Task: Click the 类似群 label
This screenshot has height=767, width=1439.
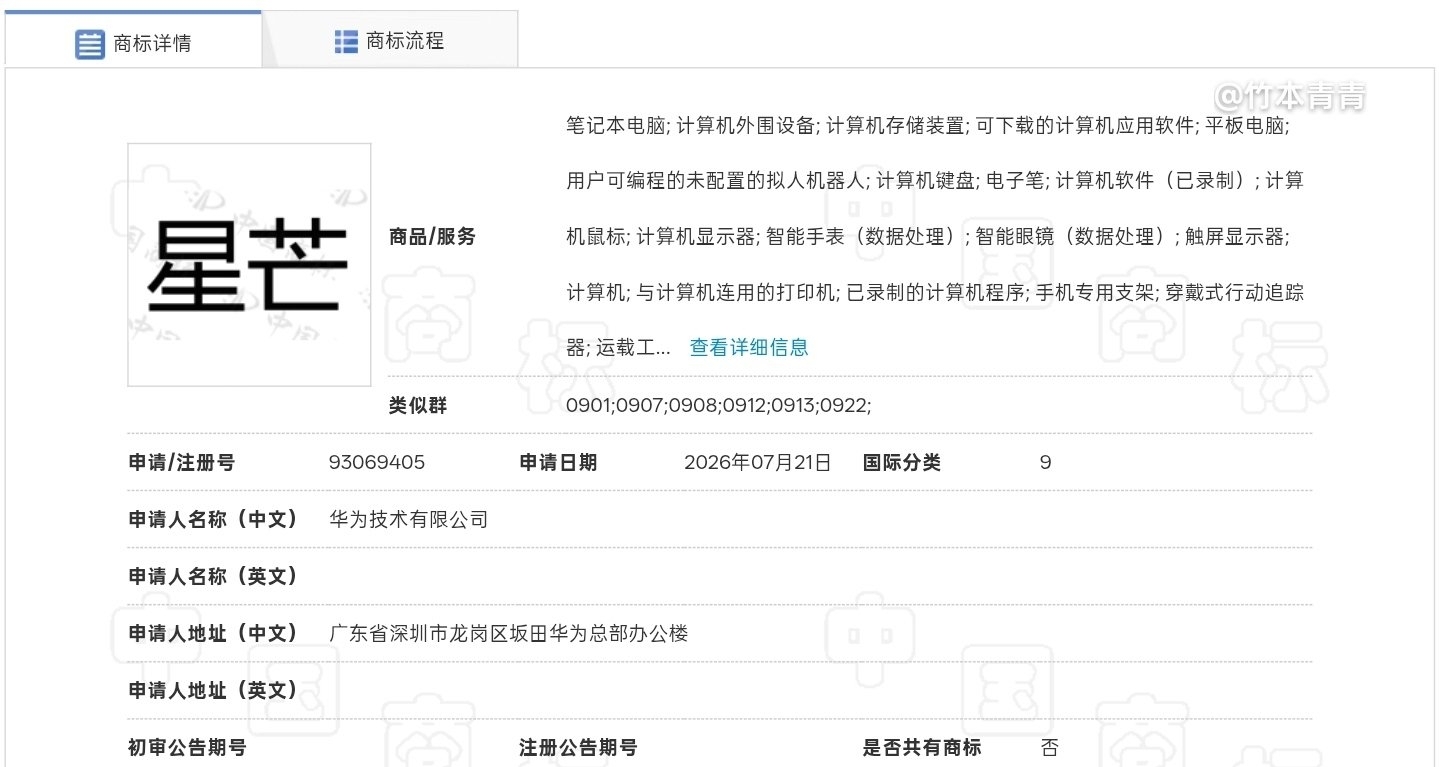Action: tap(418, 405)
